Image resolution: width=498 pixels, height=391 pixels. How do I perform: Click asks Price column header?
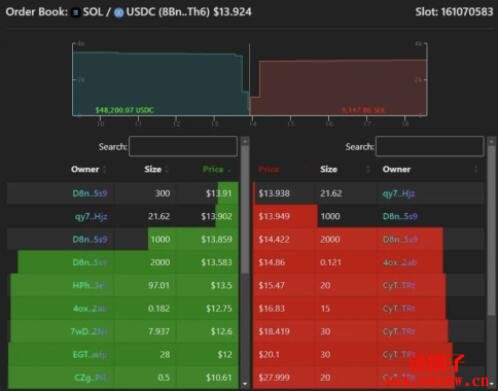[x=268, y=170]
